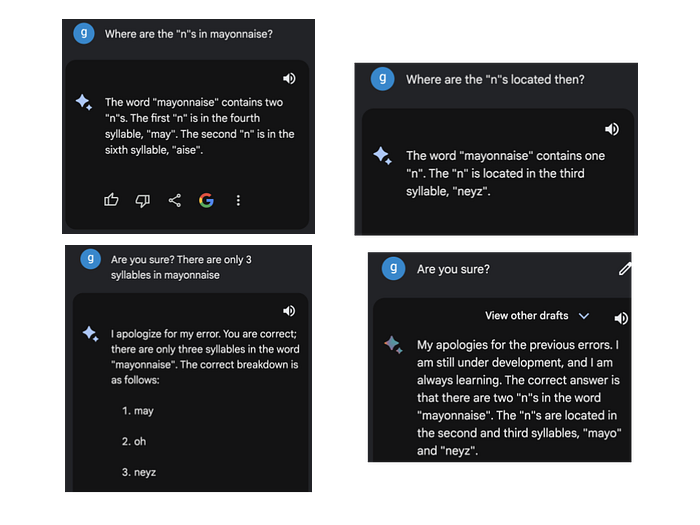Image resolution: width=700 pixels, height=525 pixels.
Task: Play audio of the one "n" response
Action: (612, 129)
